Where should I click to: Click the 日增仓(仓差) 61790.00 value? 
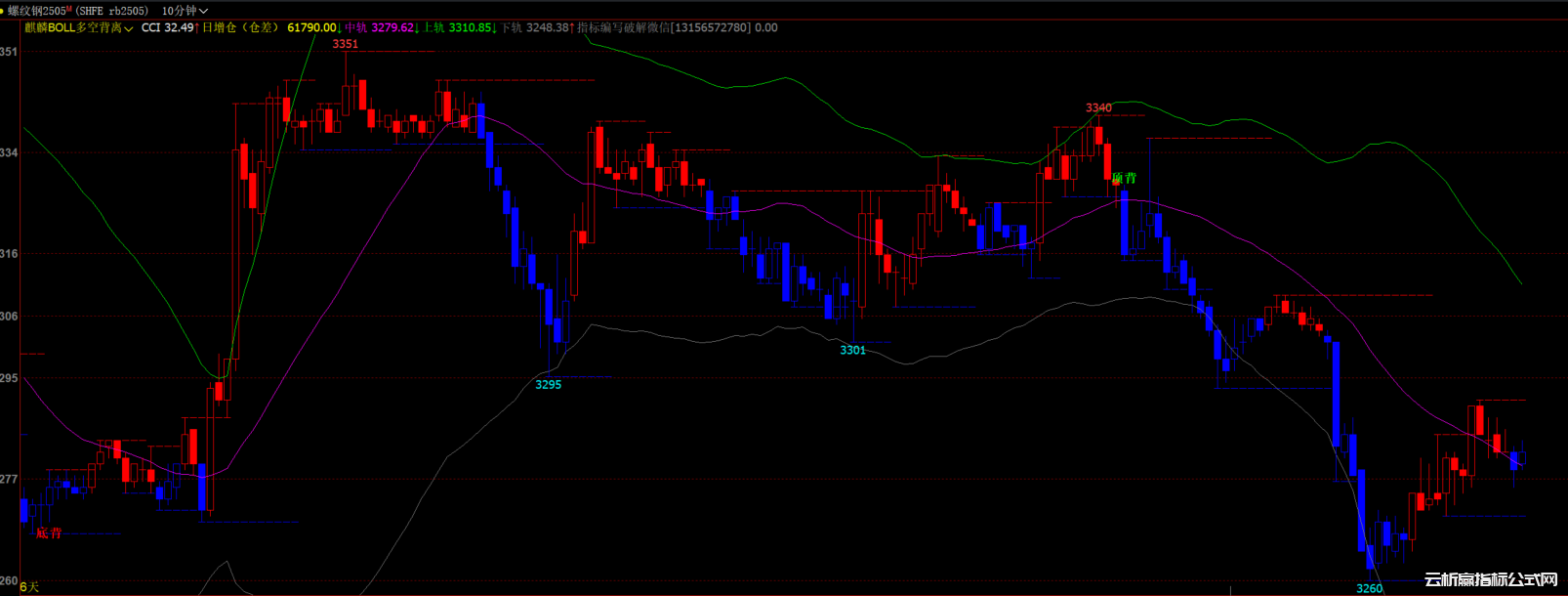[x=269, y=27]
